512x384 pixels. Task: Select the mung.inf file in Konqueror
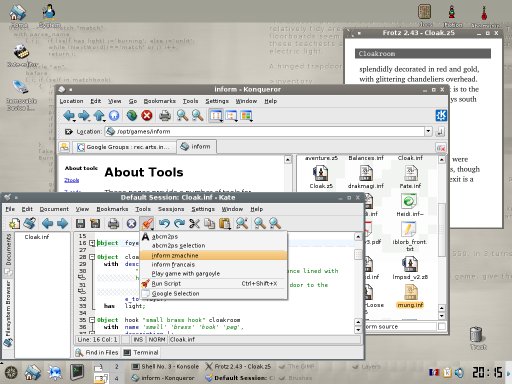click(x=410, y=296)
